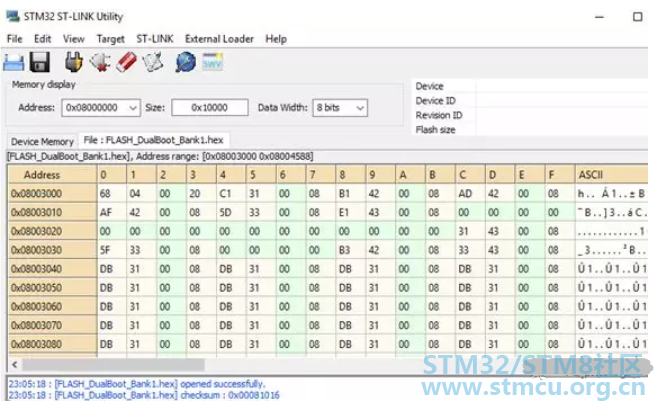Open the Help menu
Image resolution: width=654 pixels, height=410 pixels.
coord(276,39)
